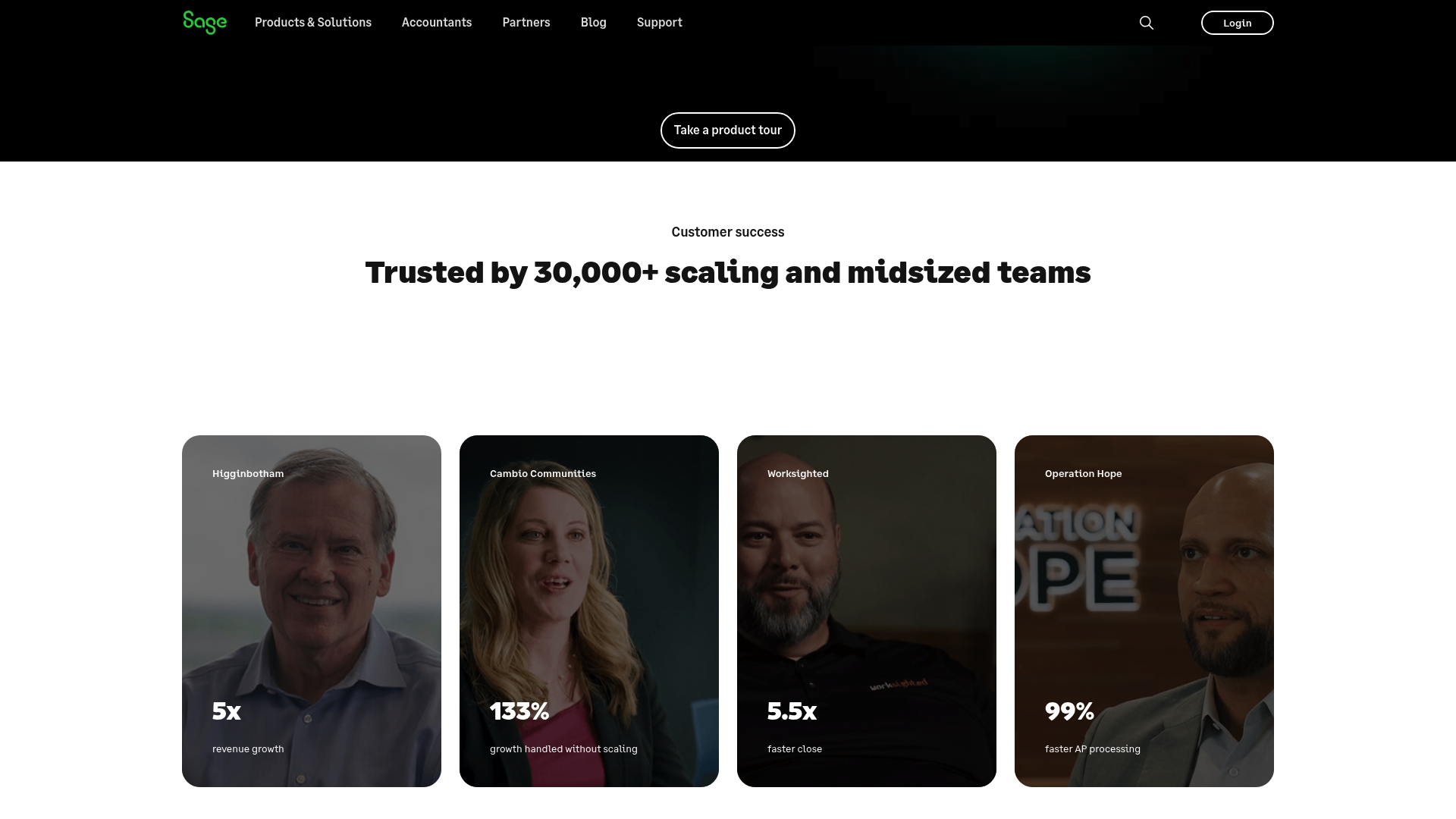1456x819 pixels.
Task: Click the 5x revenue growth statistic
Action: point(227,711)
